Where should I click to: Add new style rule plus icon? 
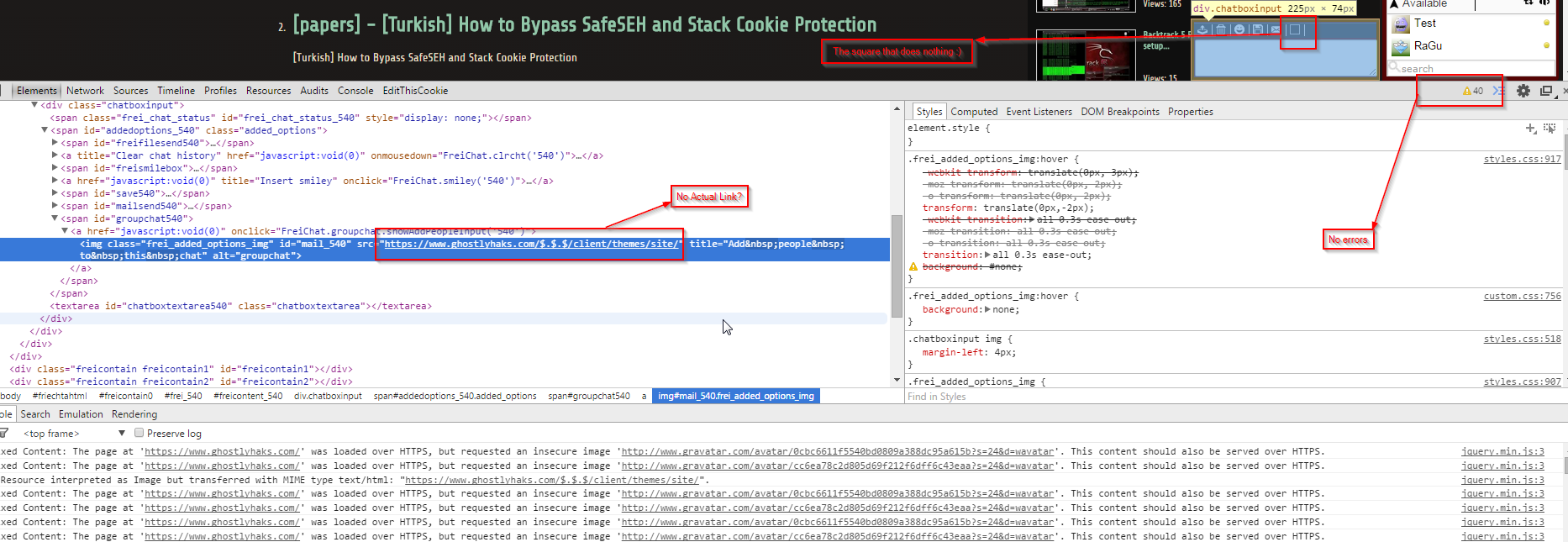click(x=1531, y=129)
